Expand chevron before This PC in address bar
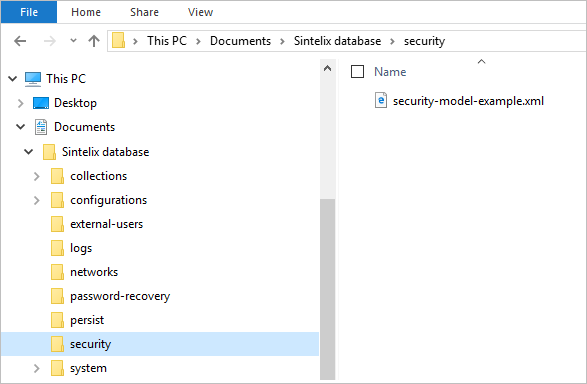The height and width of the screenshot is (384, 587). click(136, 41)
